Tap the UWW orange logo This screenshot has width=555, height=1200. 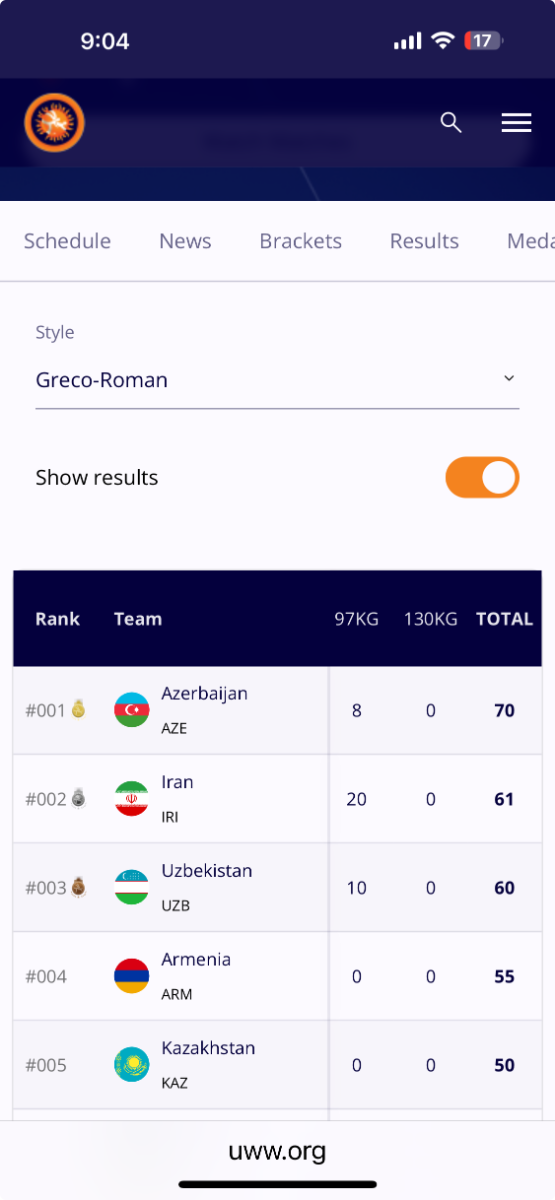54,123
